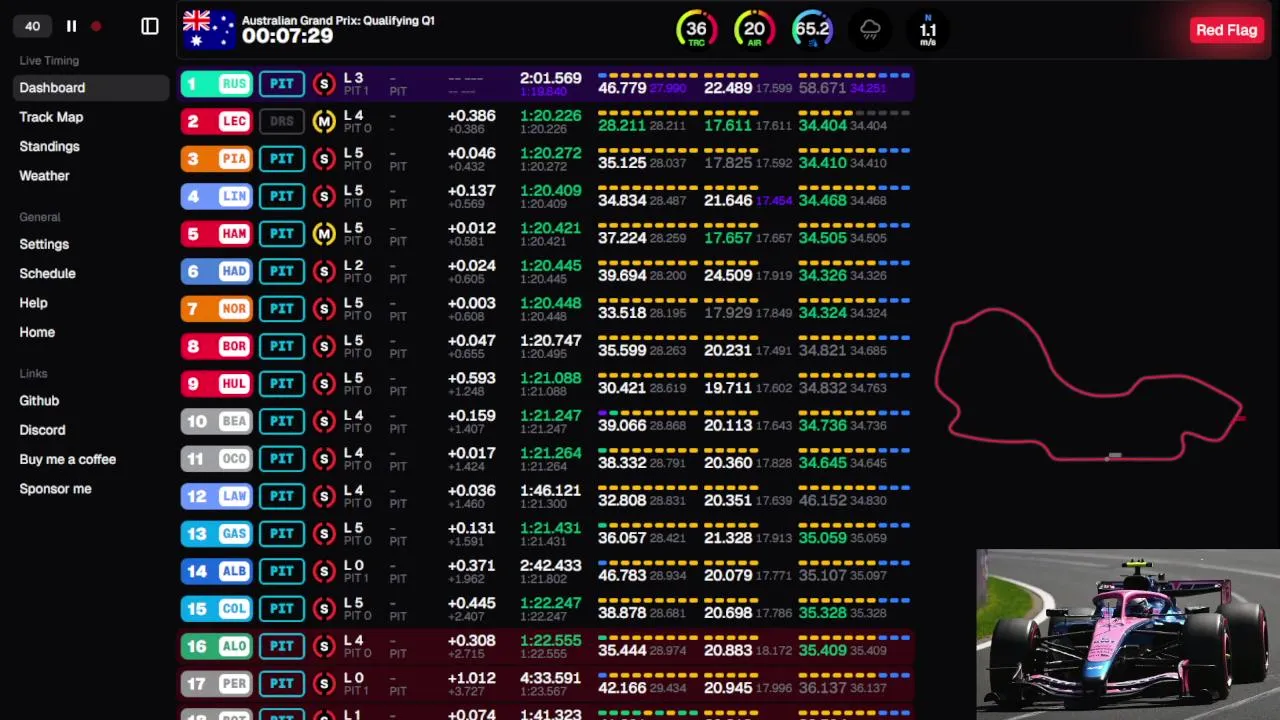Click the delay counter showing 40
Viewport: 1280px width, 720px height.
point(33,27)
